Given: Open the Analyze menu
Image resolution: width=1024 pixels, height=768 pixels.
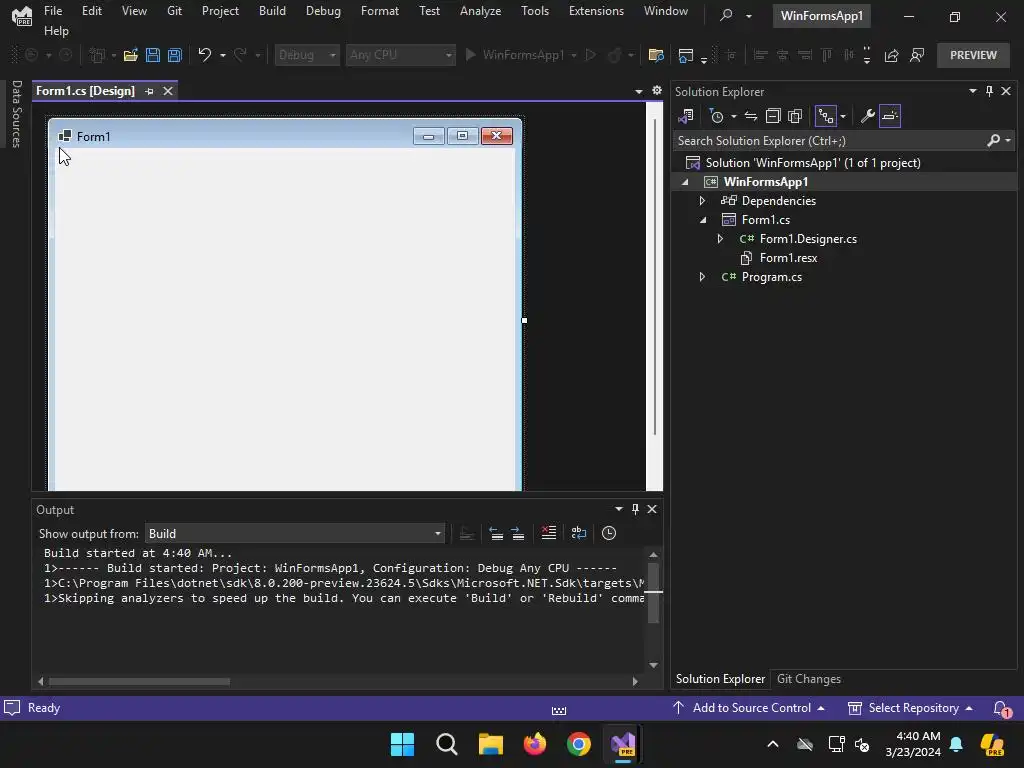Looking at the screenshot, I should point(480,11).
